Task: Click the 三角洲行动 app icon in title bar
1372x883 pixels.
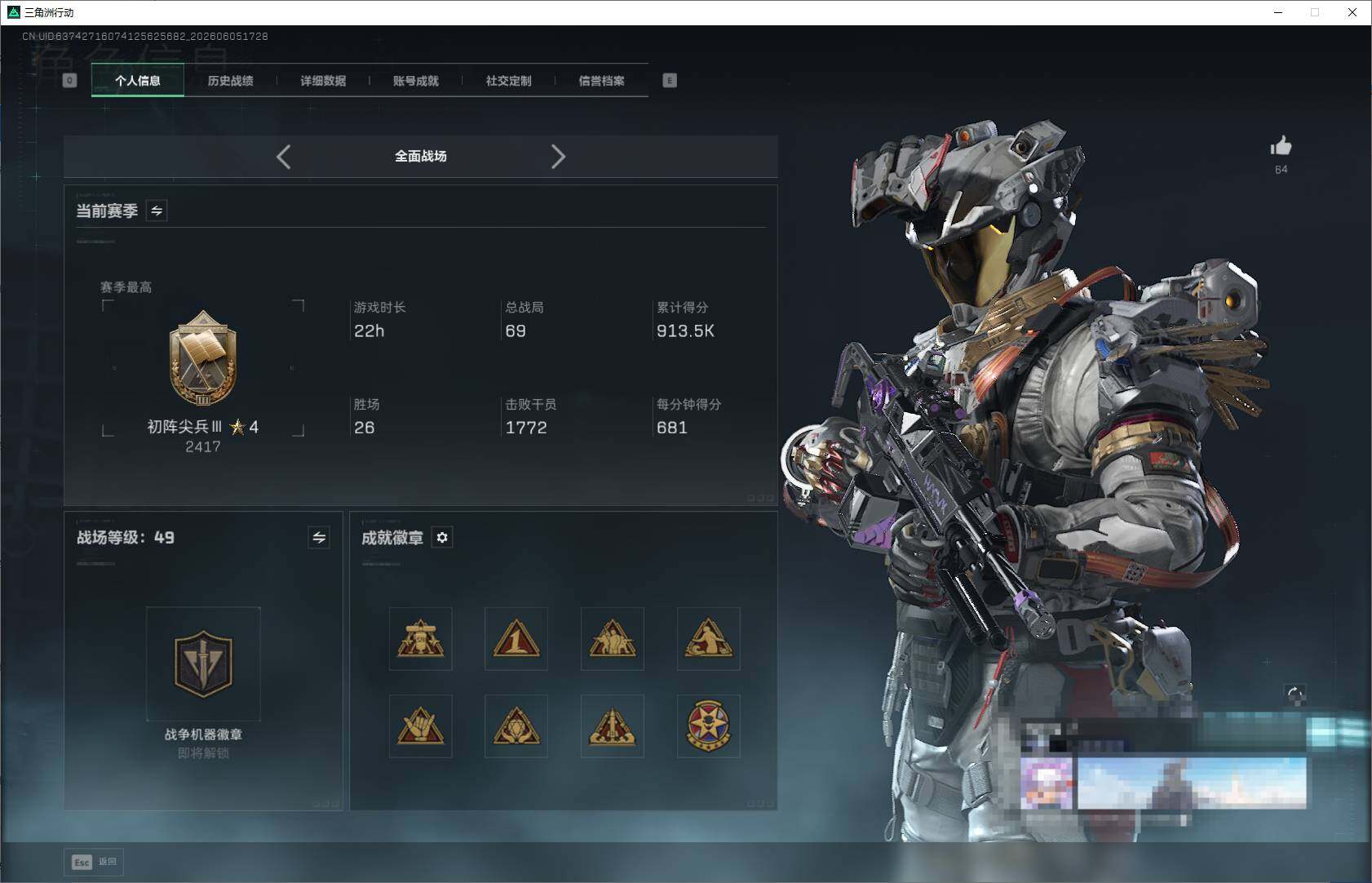Action: click(13, 12)
